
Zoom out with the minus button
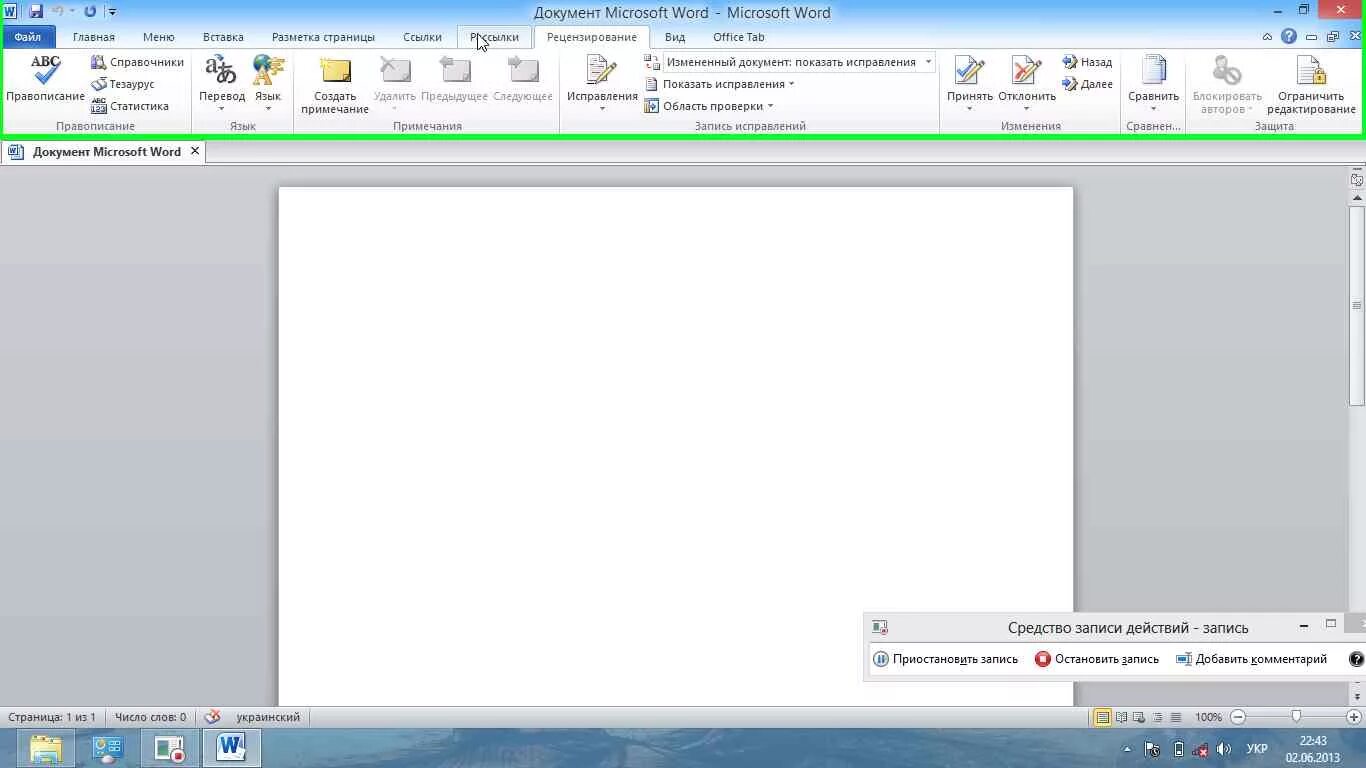click(x=1238, y=717)
